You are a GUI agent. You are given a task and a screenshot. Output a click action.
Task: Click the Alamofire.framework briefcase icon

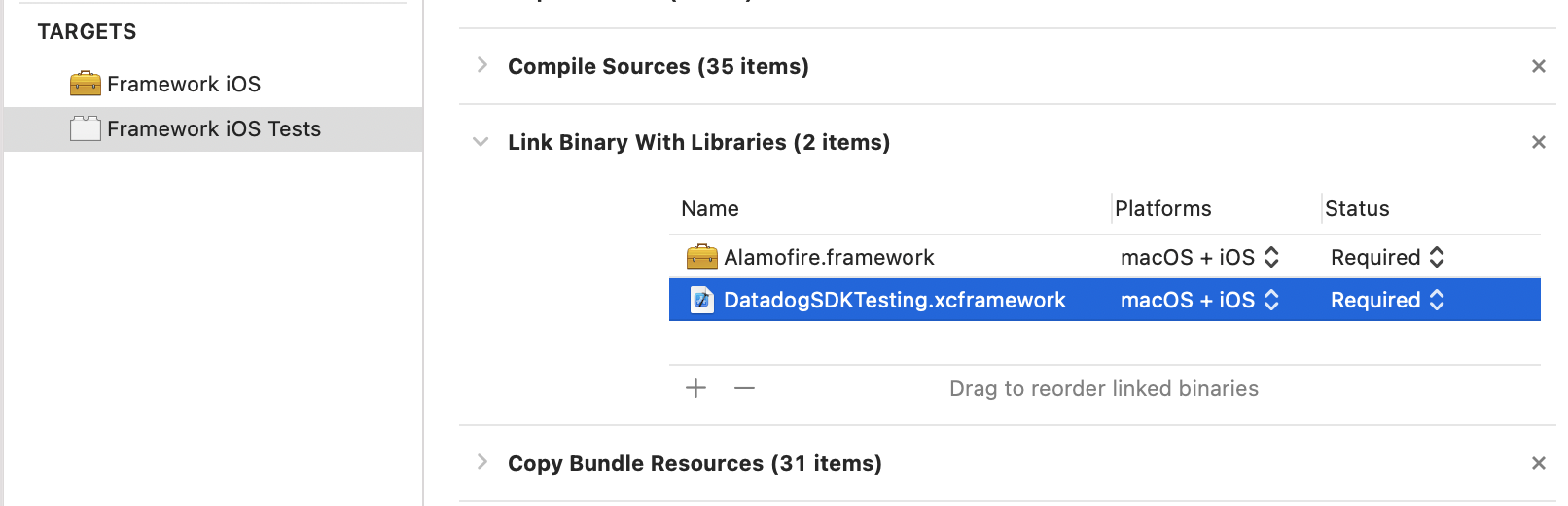point(701,257)
